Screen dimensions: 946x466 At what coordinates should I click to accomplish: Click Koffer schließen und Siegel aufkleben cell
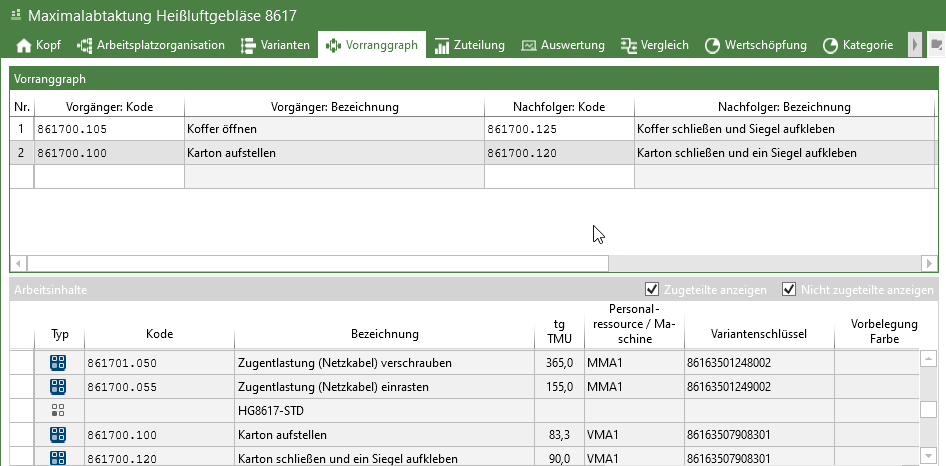point(784,129)
